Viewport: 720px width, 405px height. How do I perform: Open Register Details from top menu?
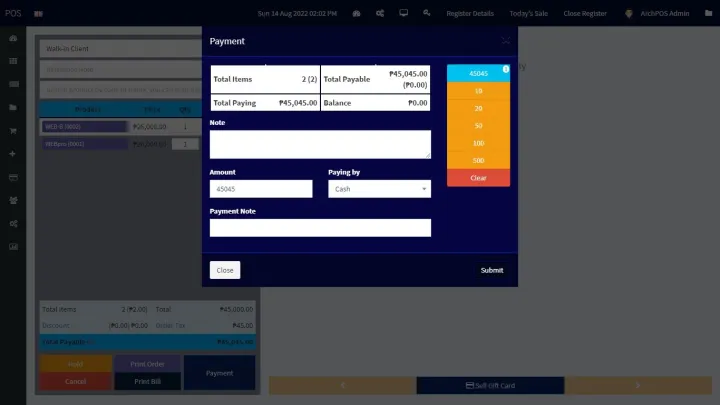click(469, 14)
